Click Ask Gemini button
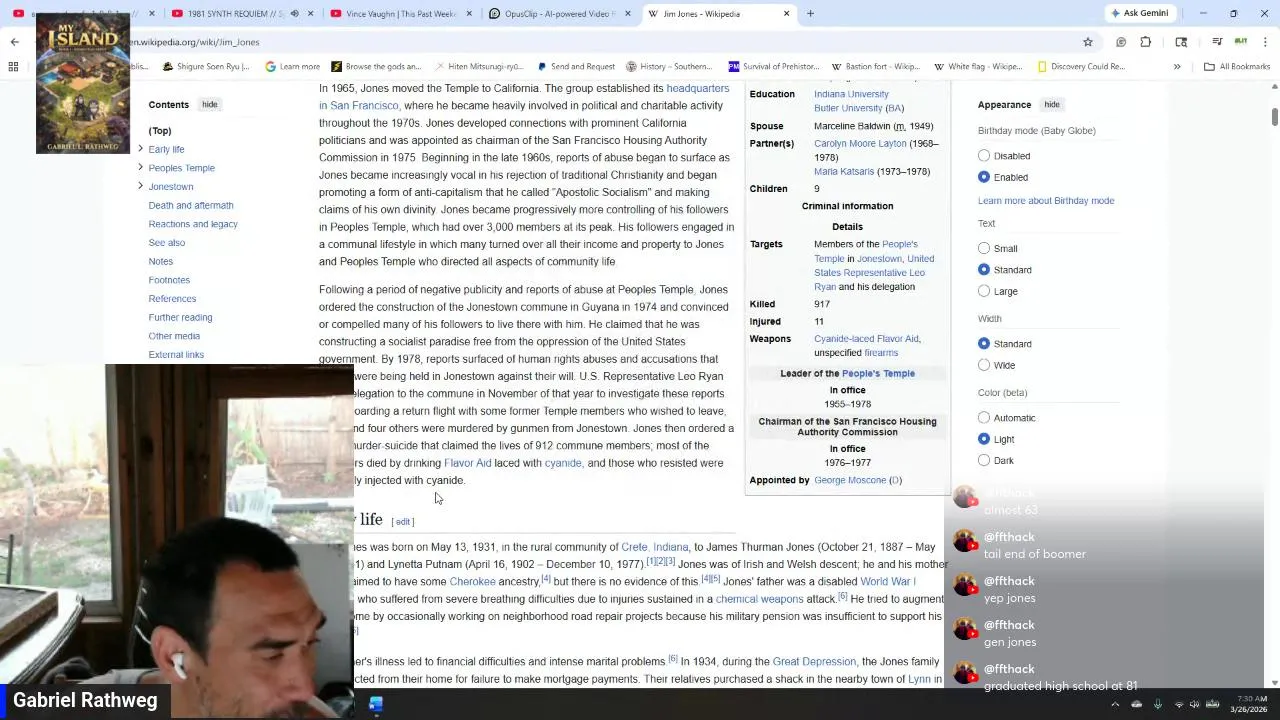This screenshot has width=1280, height=720. click(x=1139, y=14)
